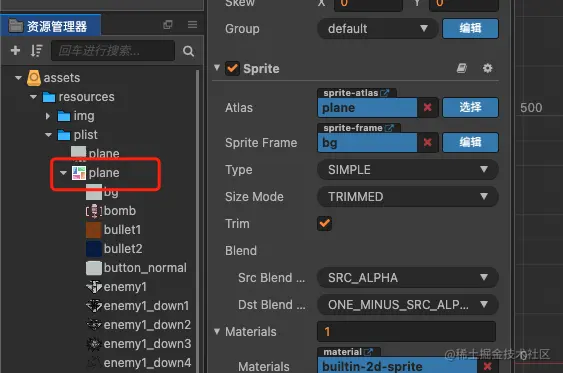Screen dimensions: 563x373
Task: Click the plus icon to create asset
Action: (15, 50)
